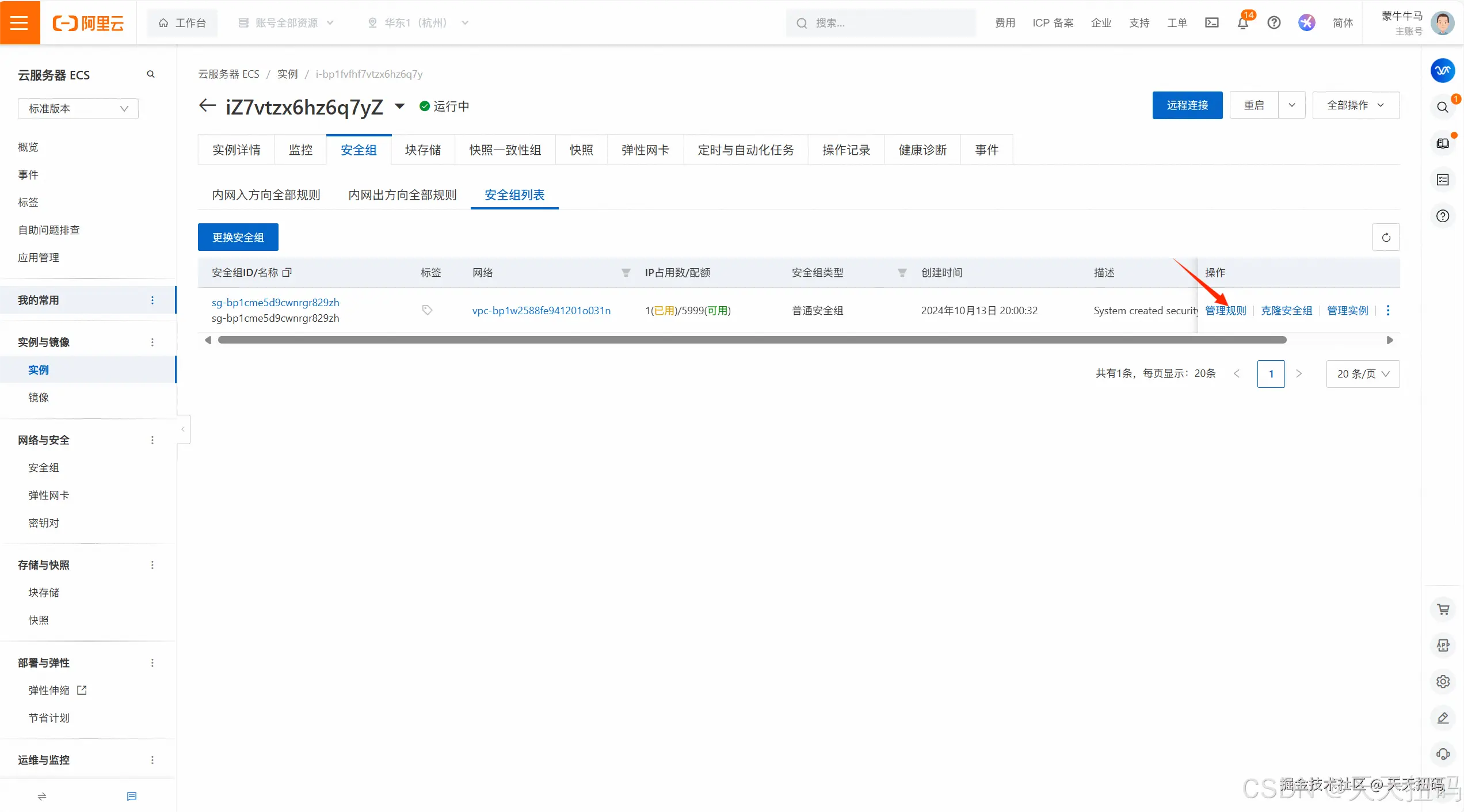Screen dimensions: 1464x812
Task: Open the hamburger main menu
Action: [20, 22]
